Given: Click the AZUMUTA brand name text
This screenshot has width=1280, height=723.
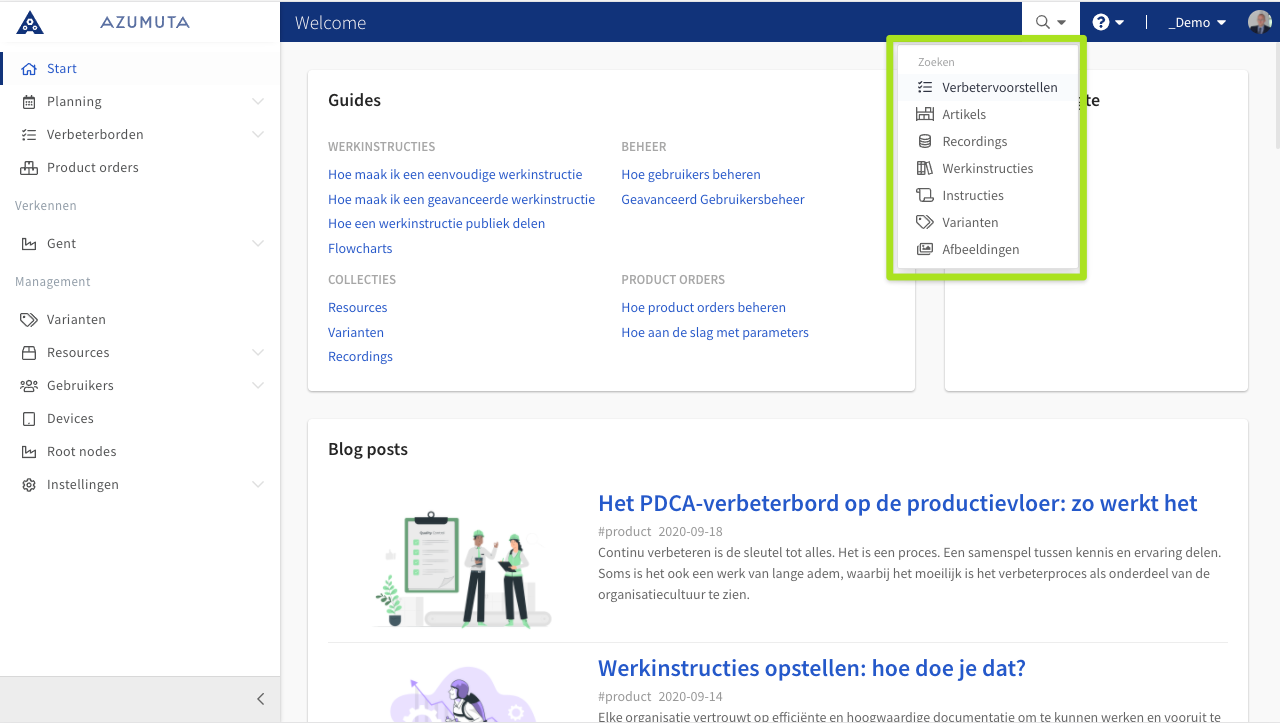Looking at the screenshot, I should pos(145,22).
